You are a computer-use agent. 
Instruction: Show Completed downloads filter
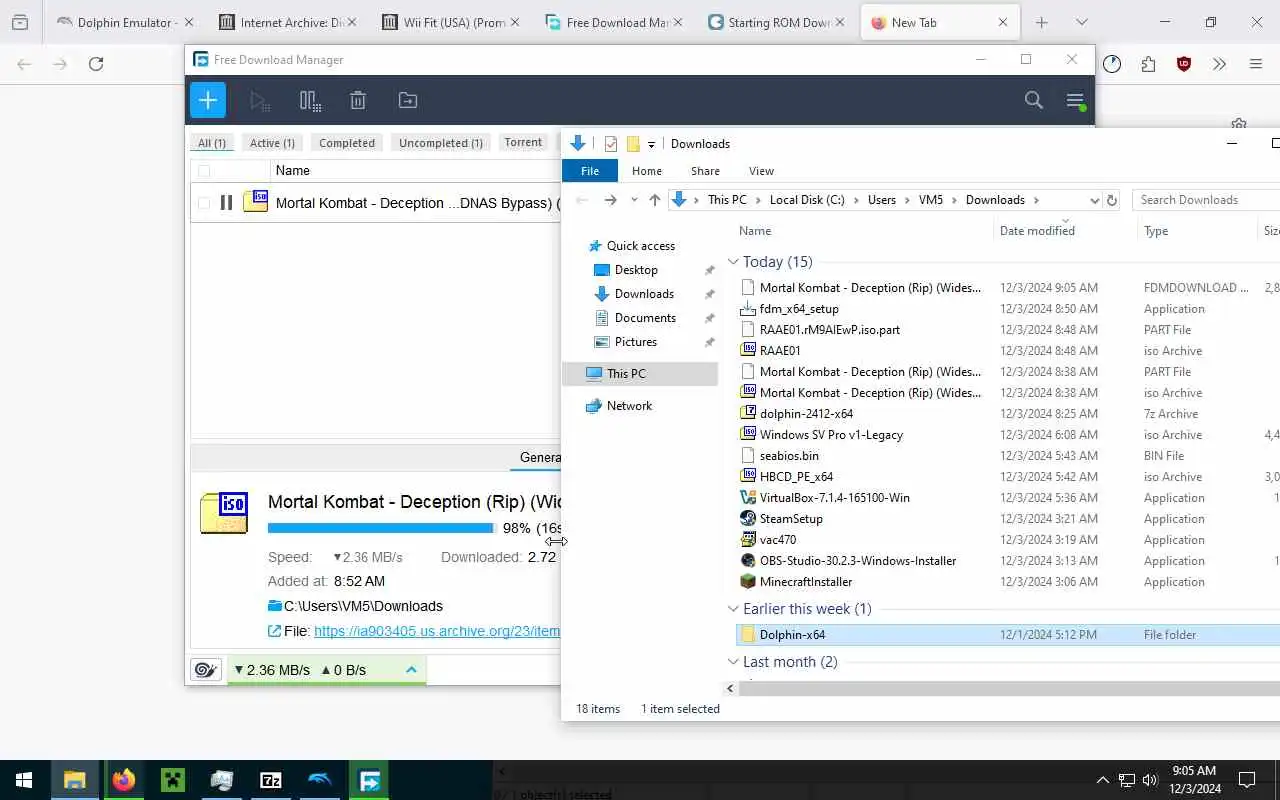coord(347,143)
